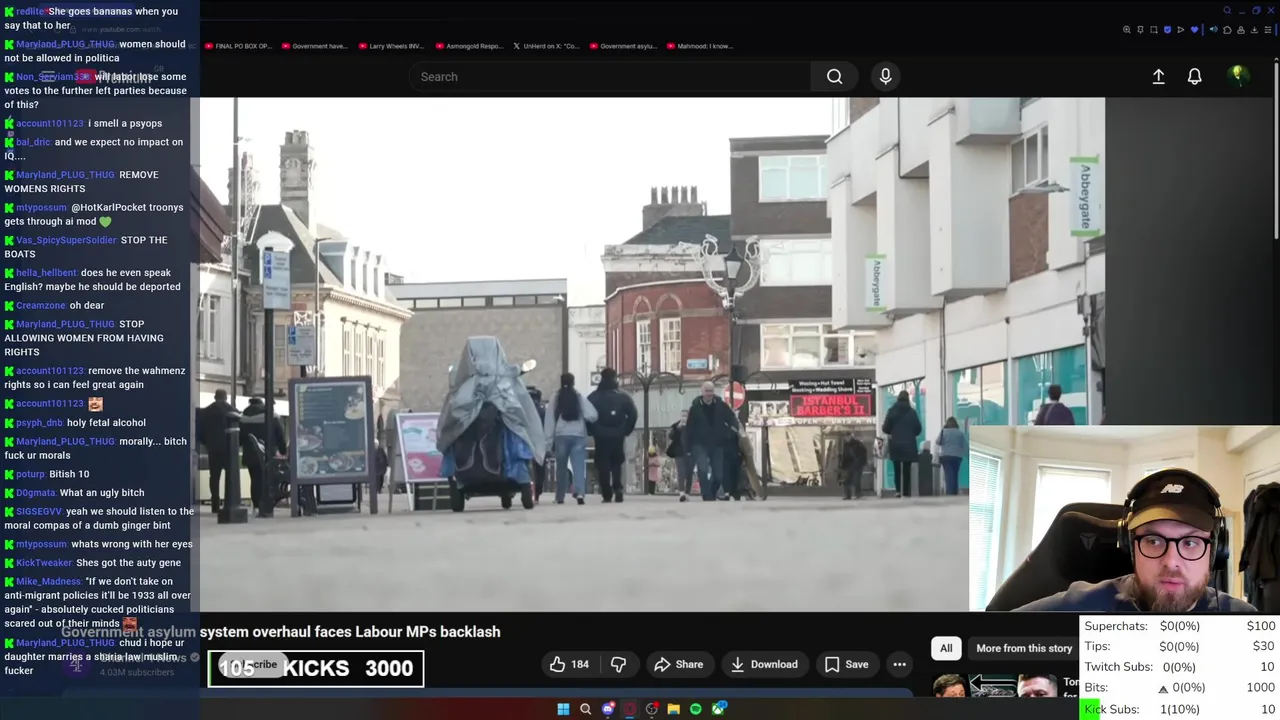
Task: Click chat username 'psyph_dnb'
Action: point(39,422)
